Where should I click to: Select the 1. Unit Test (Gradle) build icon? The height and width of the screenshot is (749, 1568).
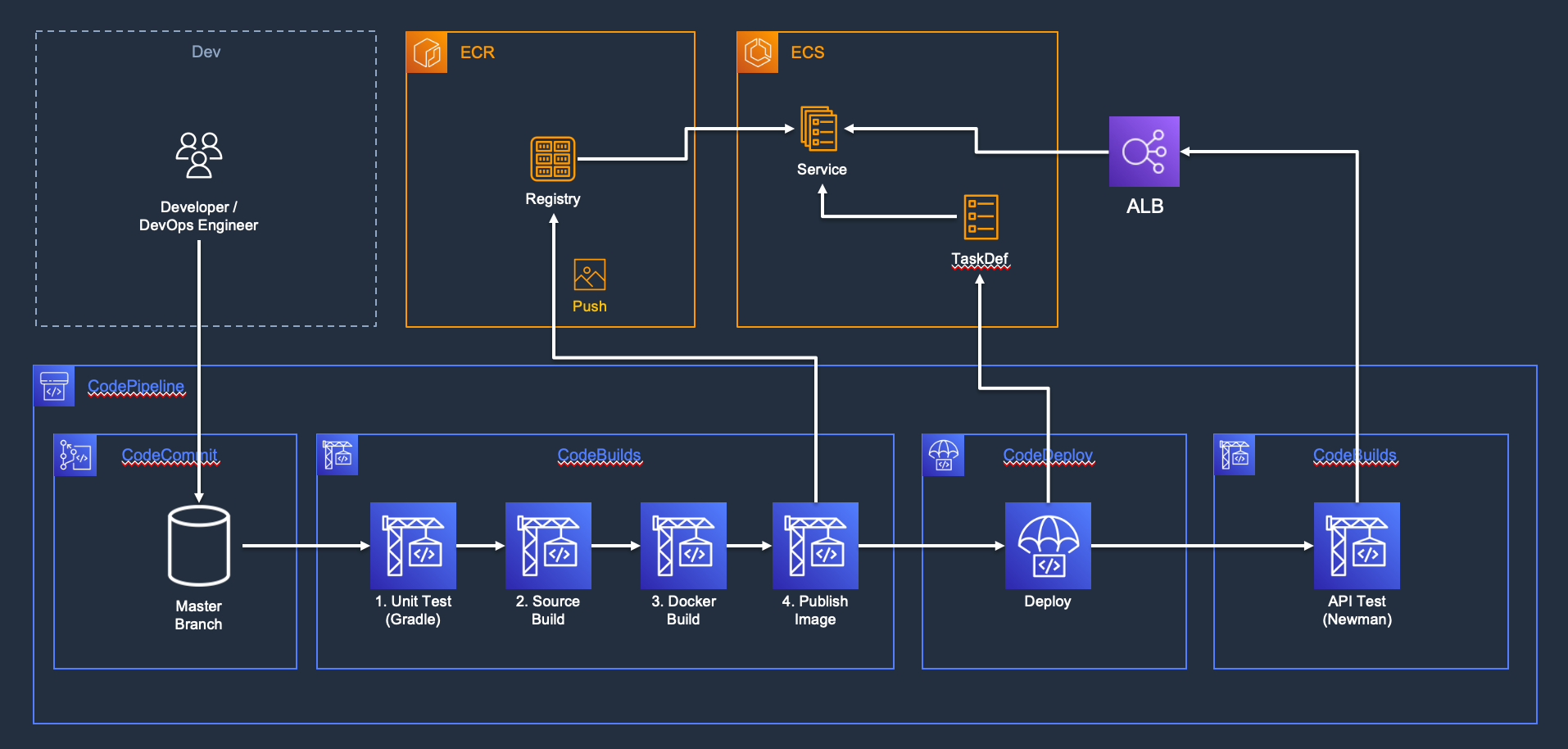(413, 546)
